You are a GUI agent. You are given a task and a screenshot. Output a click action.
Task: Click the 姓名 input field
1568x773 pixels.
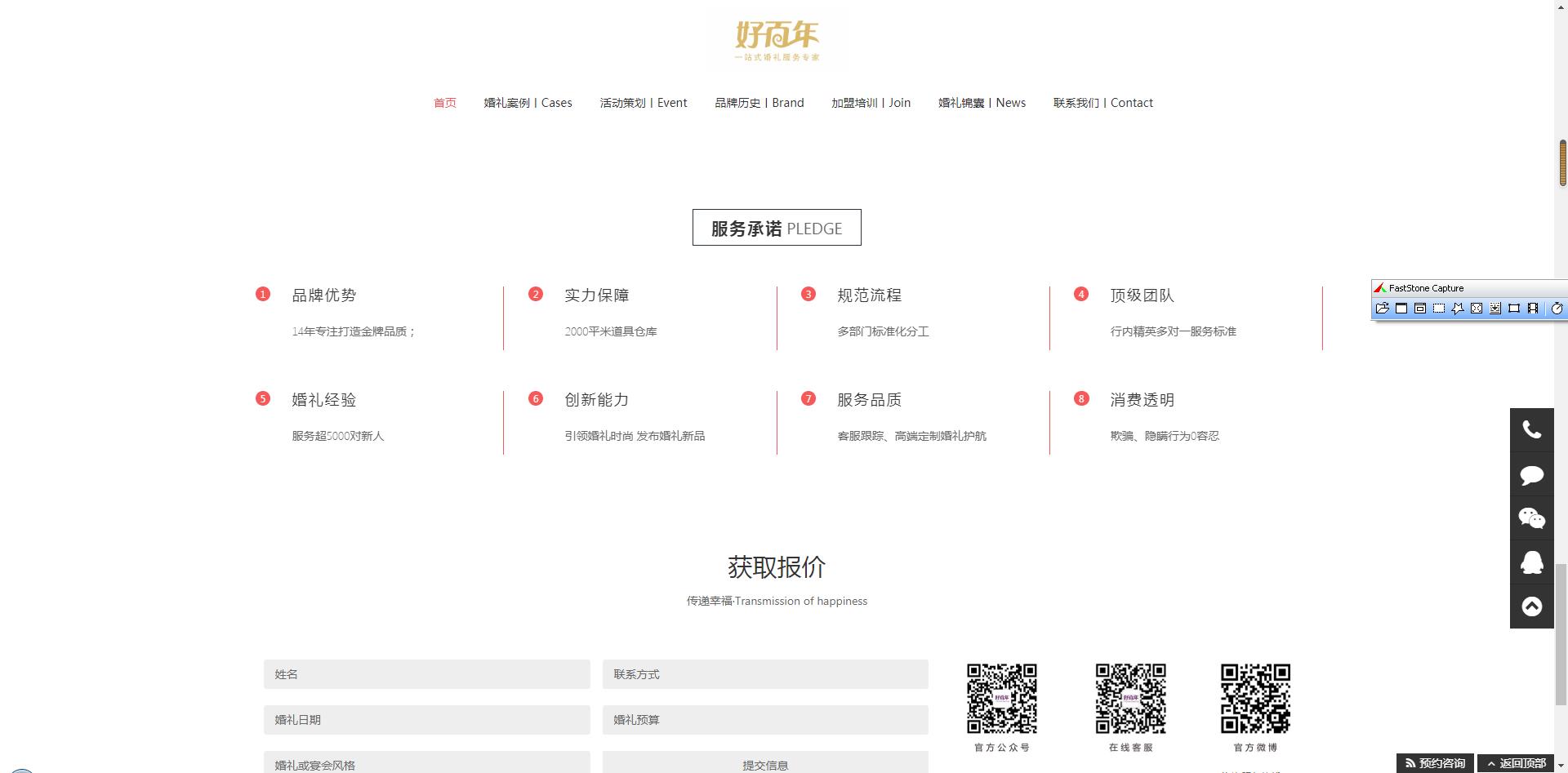coord(426,674)
